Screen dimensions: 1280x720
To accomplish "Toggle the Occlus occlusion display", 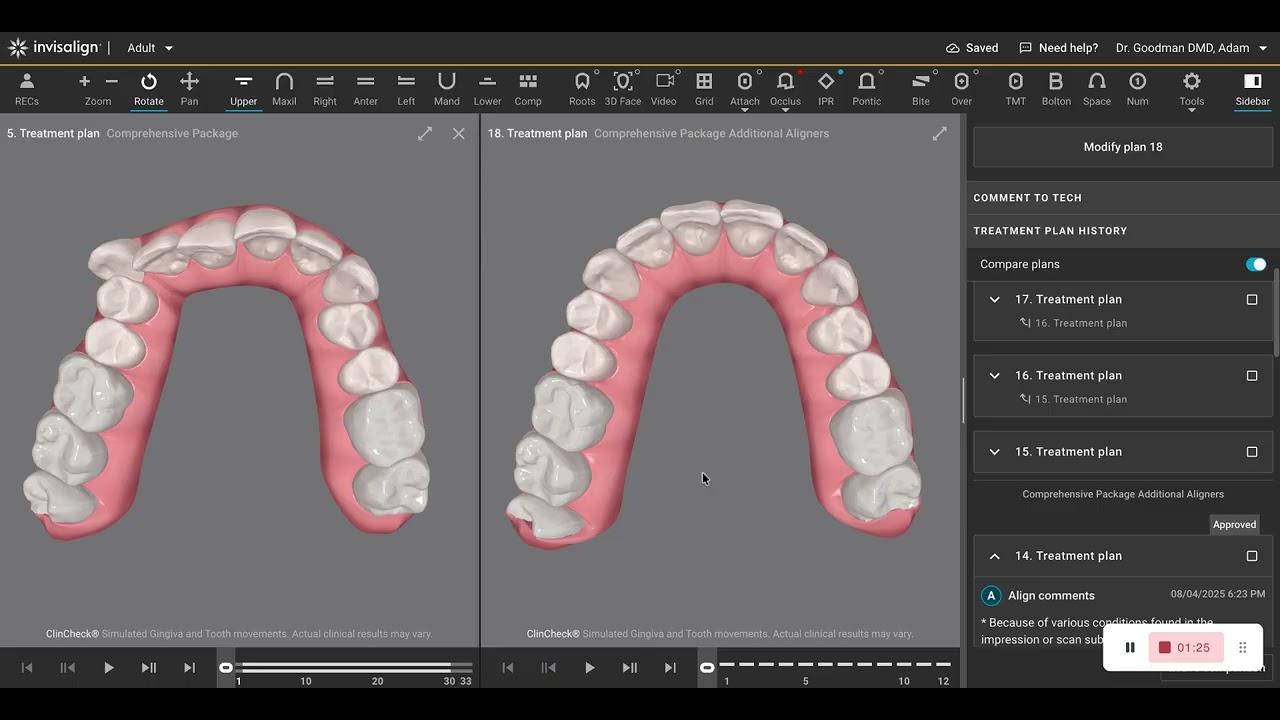I will 785,88.
